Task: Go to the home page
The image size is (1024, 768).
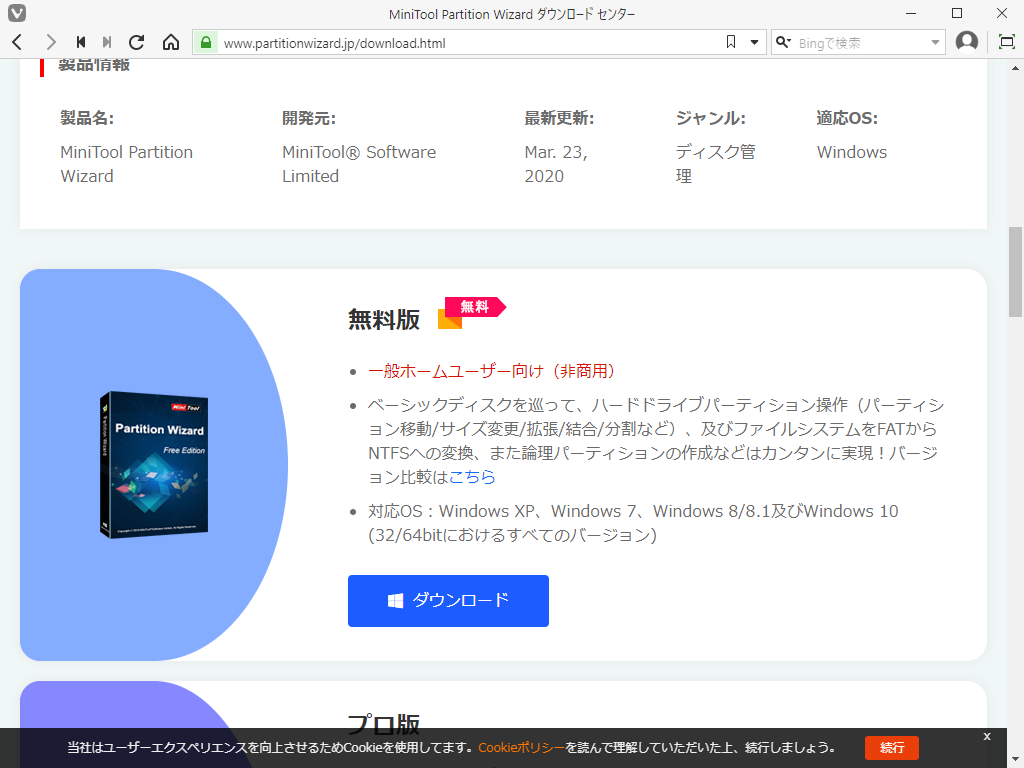Action: click(x=171, y=42)
